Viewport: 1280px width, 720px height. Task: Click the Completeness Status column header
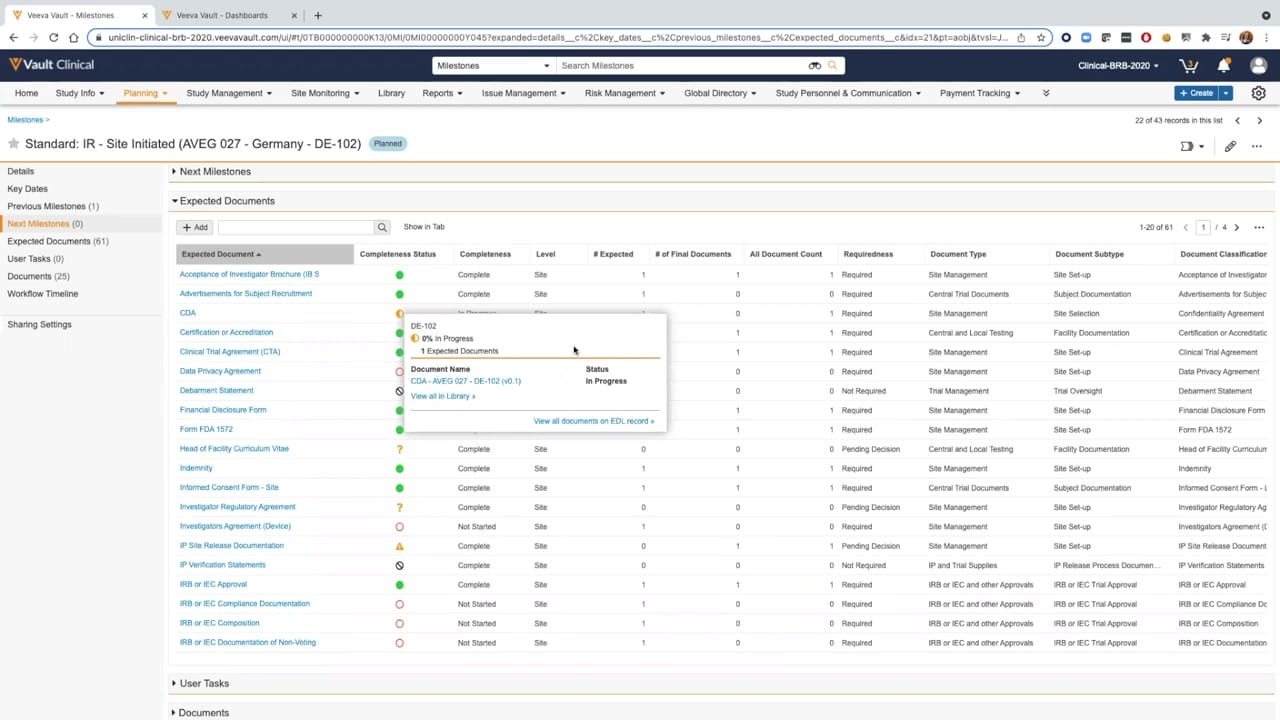[x=398, y=254]
